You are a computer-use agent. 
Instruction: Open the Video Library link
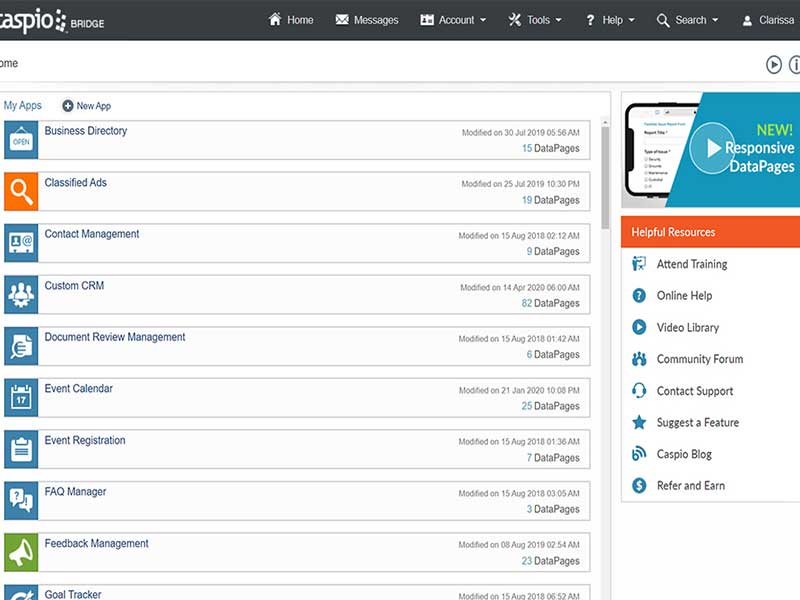688,327
